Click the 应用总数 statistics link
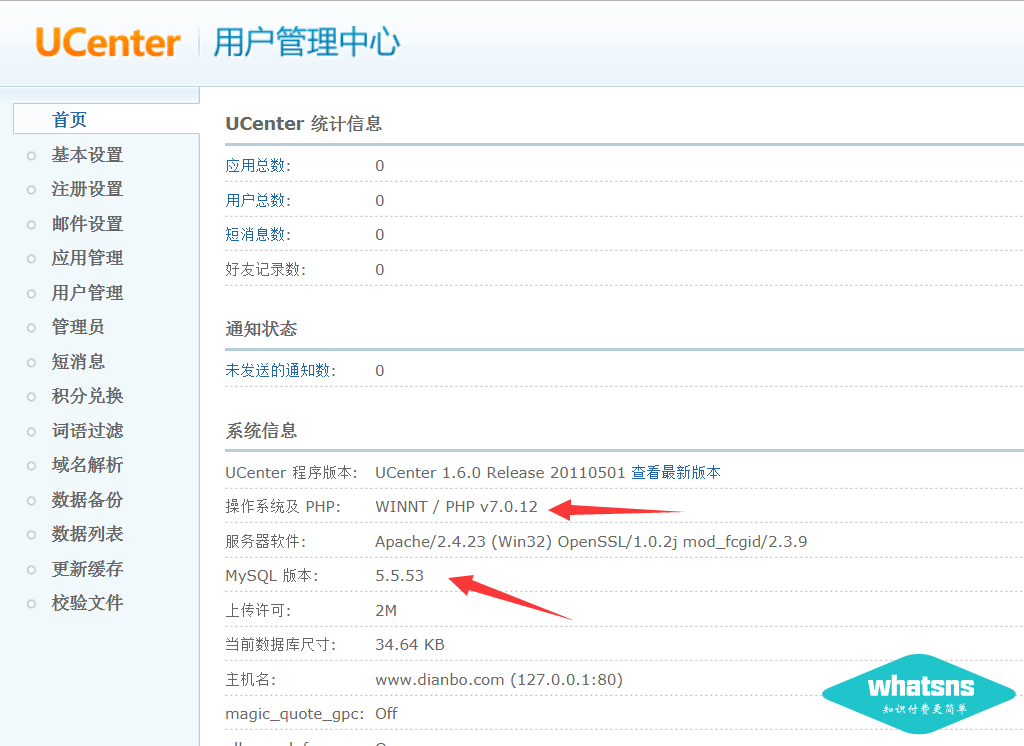Screen dimensions: 1024x746 pyautogui.click(x=258, y=166)
